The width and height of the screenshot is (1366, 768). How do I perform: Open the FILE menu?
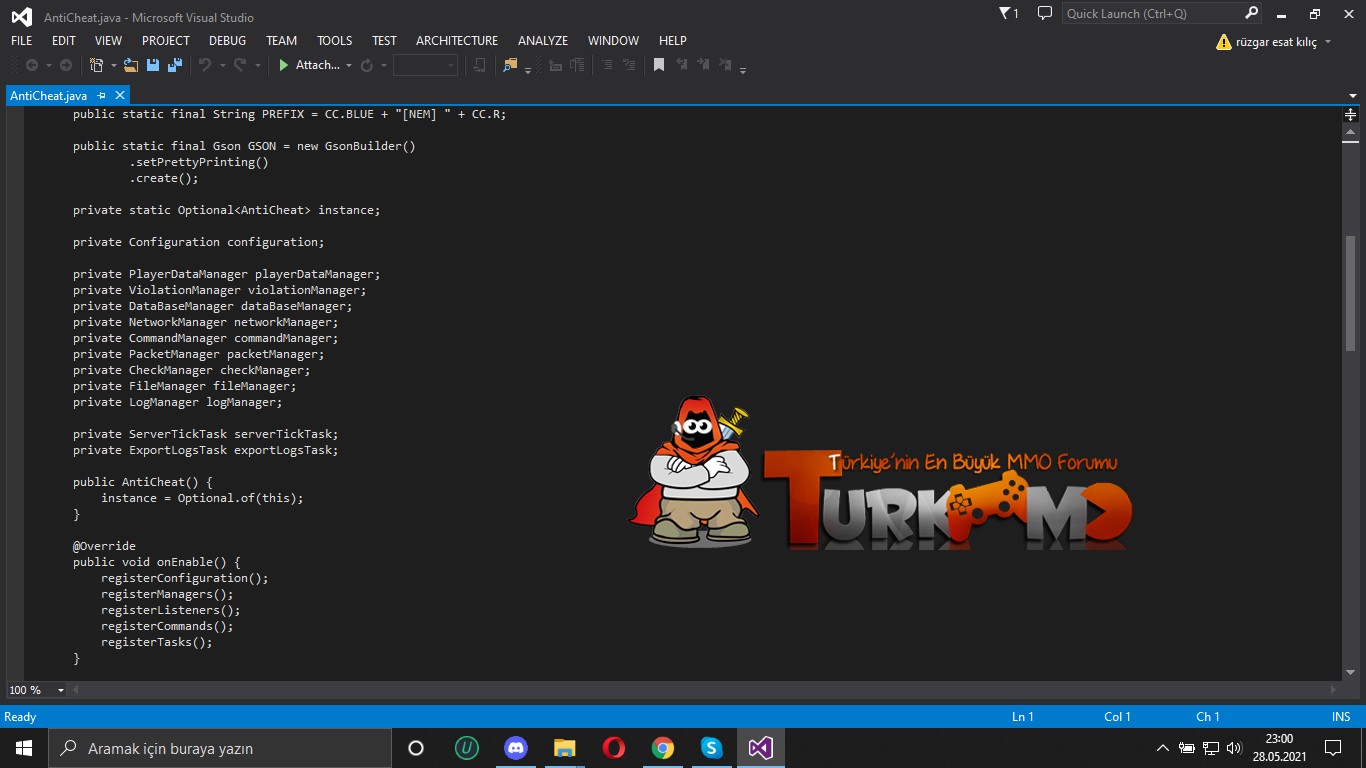coord(21,41)
